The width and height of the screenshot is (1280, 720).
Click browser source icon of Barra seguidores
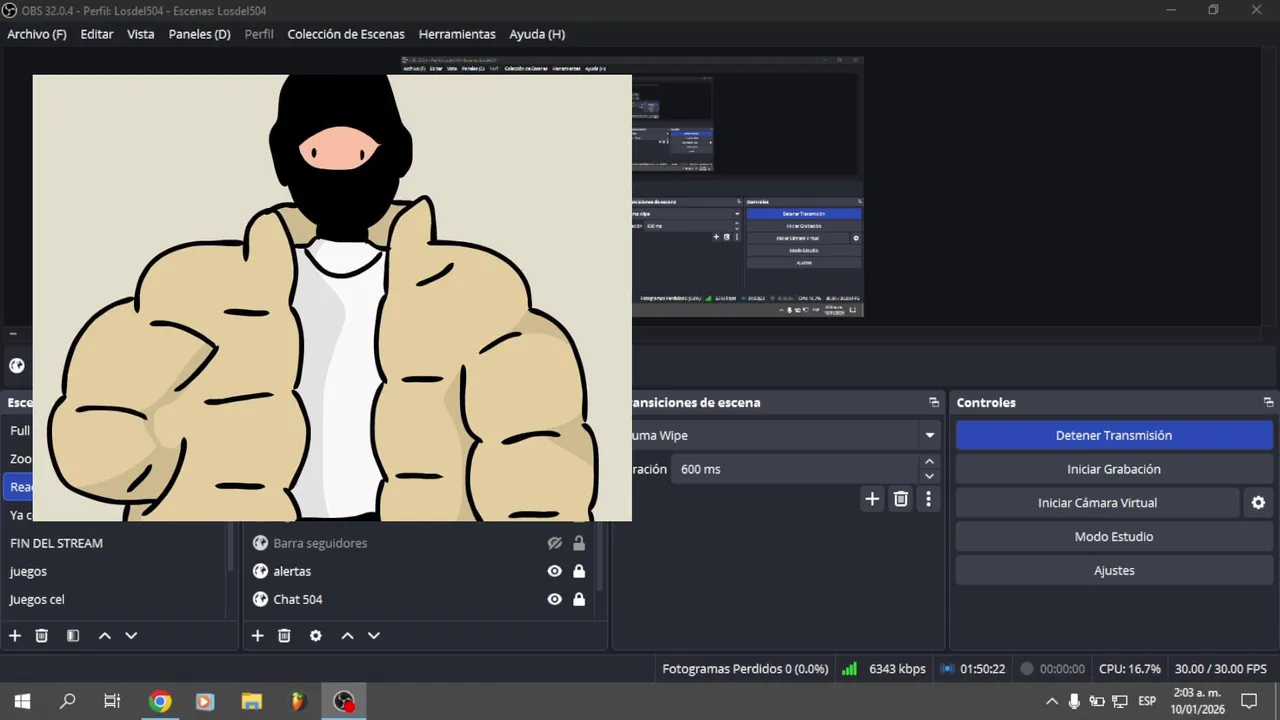click(x=260, y=543)
